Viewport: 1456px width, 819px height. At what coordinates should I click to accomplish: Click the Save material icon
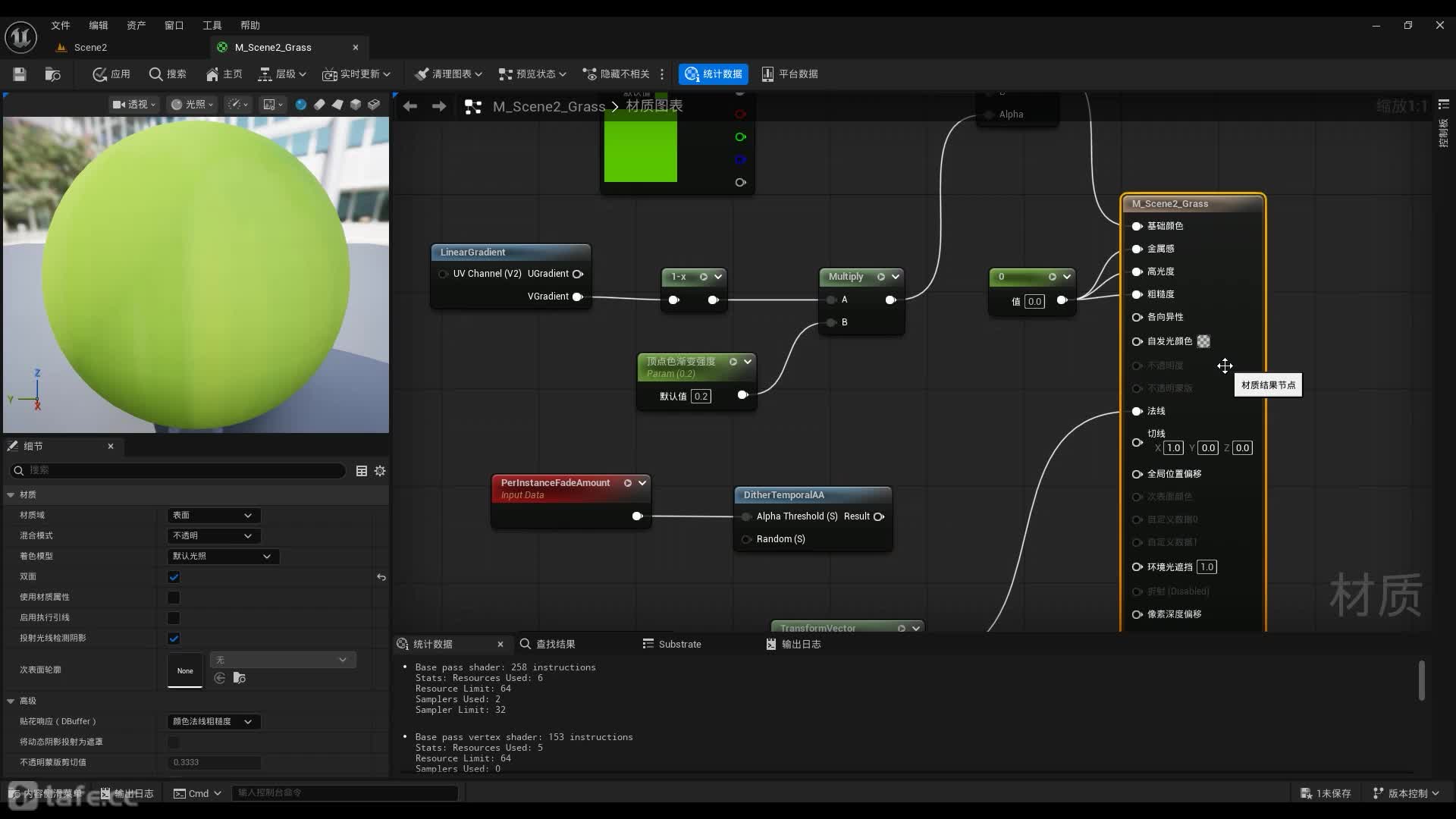point(20,74)
